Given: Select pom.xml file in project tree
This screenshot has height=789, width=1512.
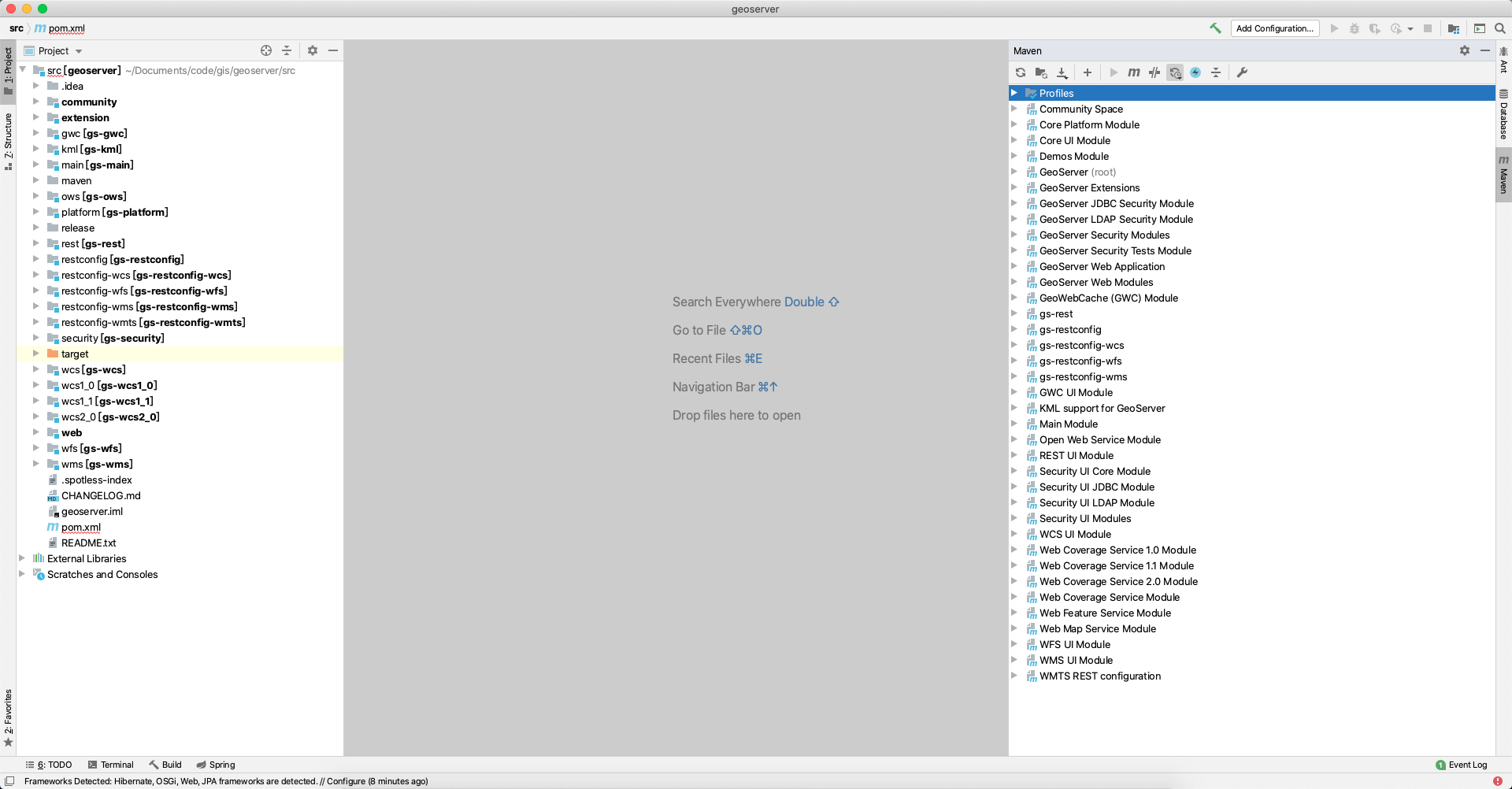Looking at the screenshot, I should pyautogui.click(x=81, y=527).
